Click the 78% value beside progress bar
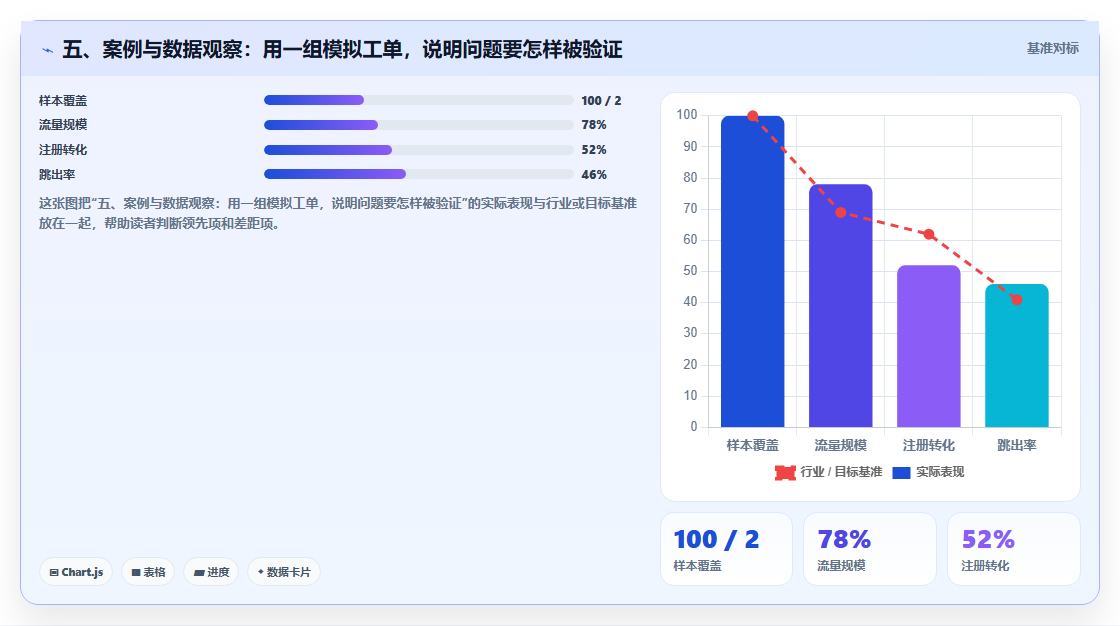1120x626 pixels. tap(594, 125)
